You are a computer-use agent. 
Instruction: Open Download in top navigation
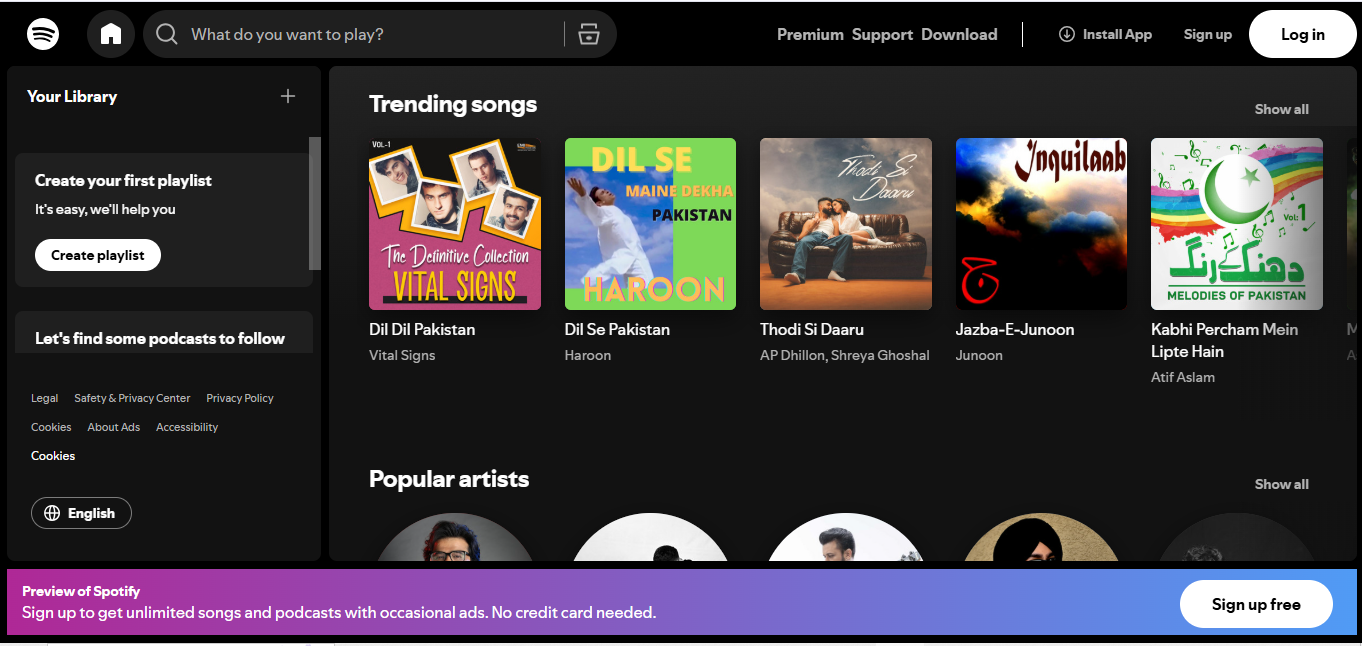click(x=959, y=34)
